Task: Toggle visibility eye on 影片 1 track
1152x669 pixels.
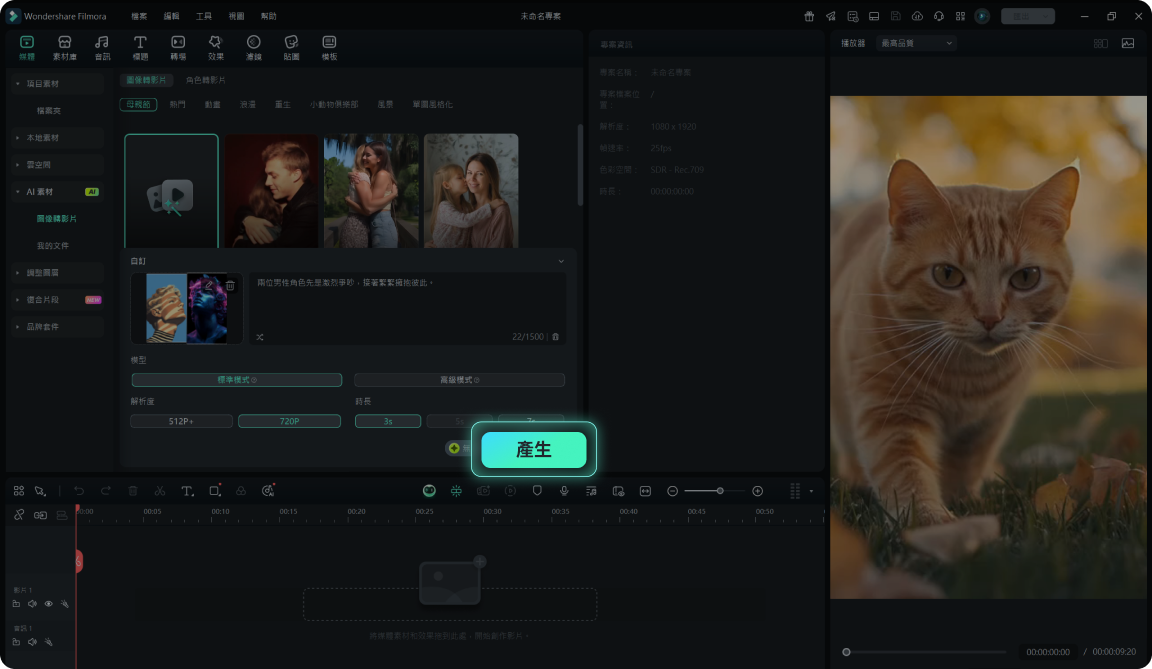Action: pos(48,604)
